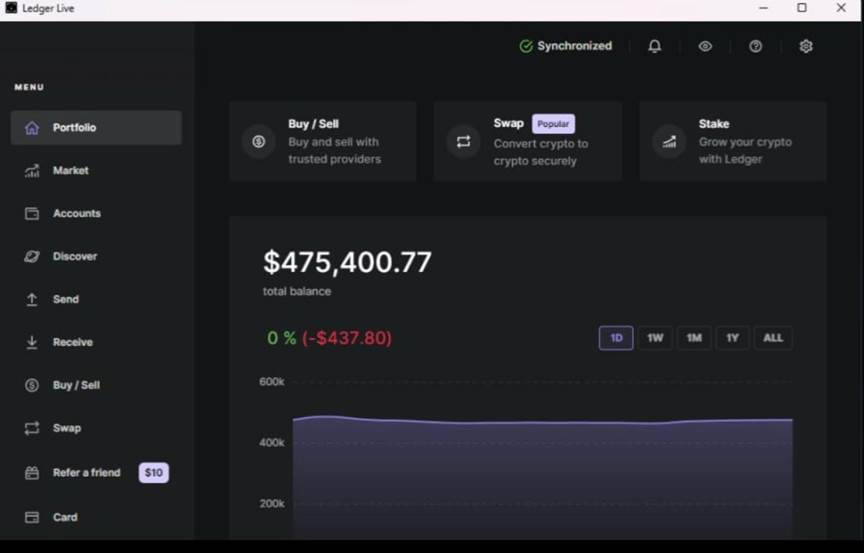The width and height of the screenshot is (864, 553).
Task: Open the Stake banner card
Action: click(x=733, y=141)
